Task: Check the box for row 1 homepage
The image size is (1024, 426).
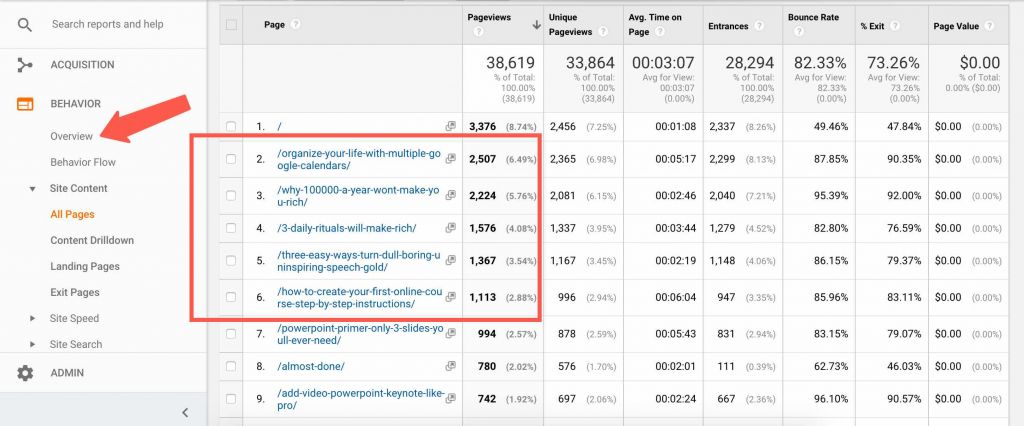Action: tap(232, 127)
